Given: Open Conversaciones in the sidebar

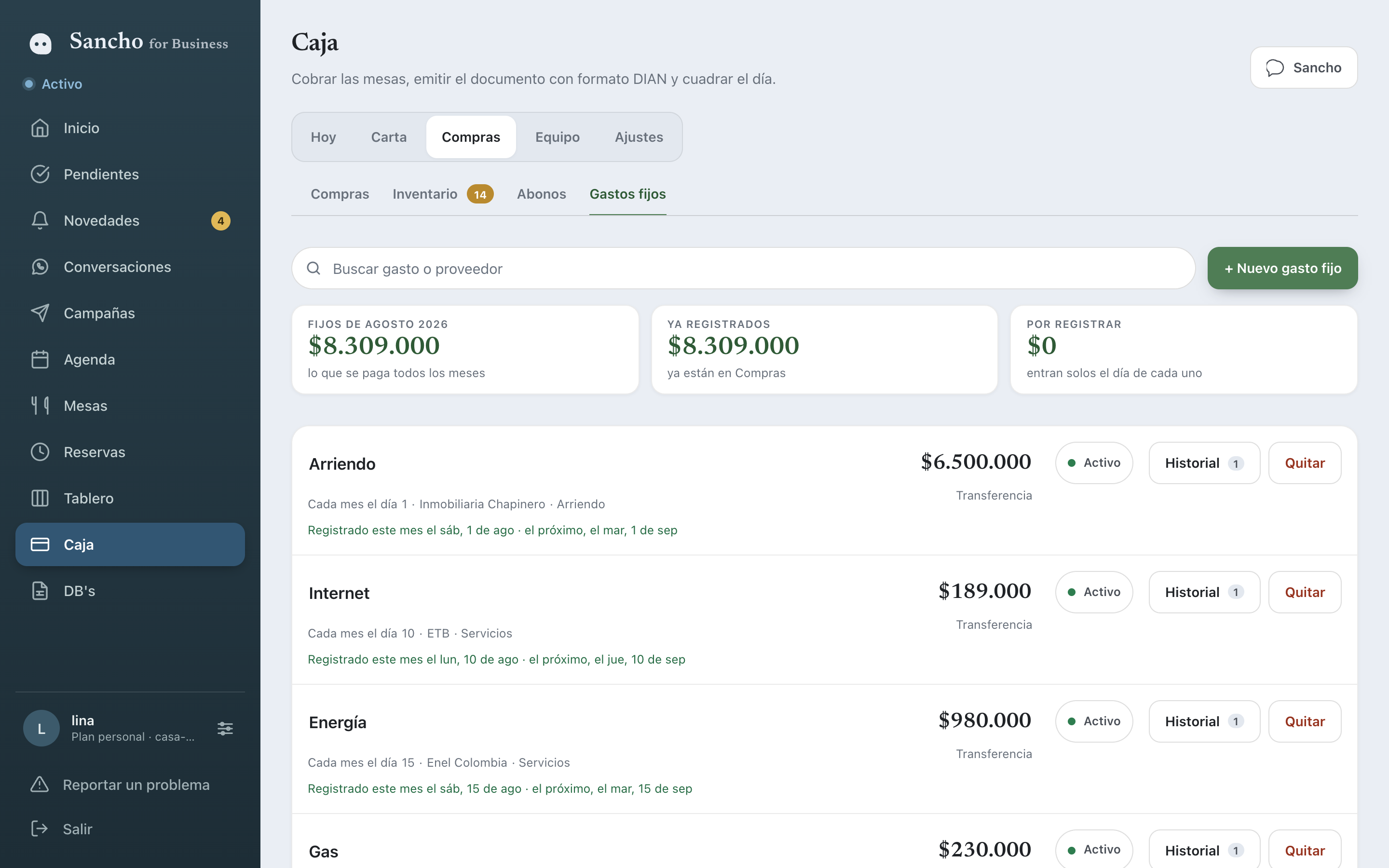Looking at the screenshot, I should coord(130,267).
